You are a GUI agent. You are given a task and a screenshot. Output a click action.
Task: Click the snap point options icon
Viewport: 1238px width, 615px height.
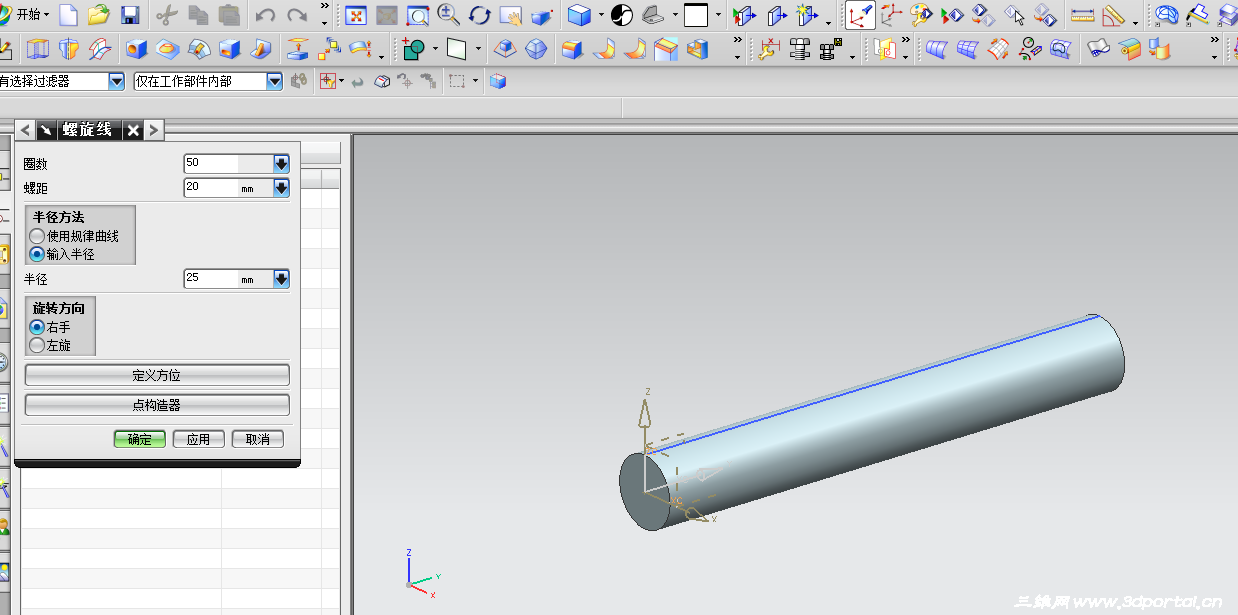click(x=327, y=81)
